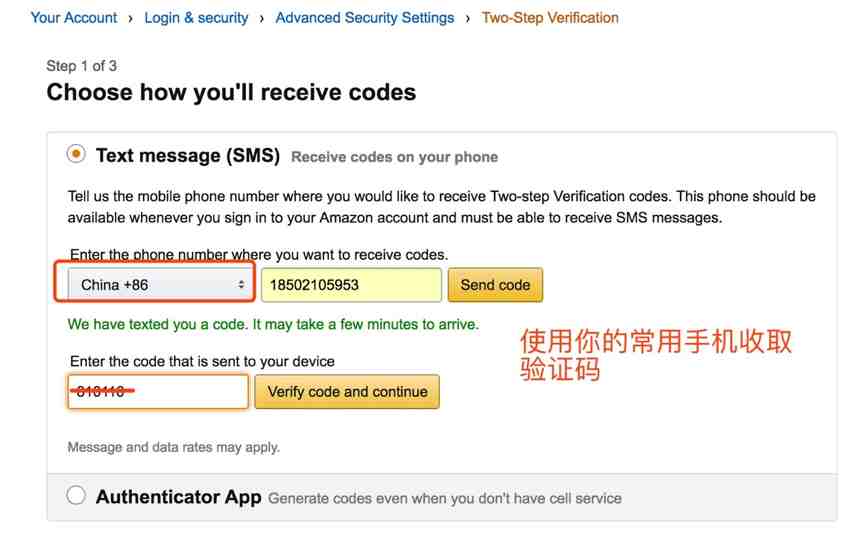Click breadcrumb chevron after Login & security
The height and width of the screenshot is (534, 865).
pos(261,19)
